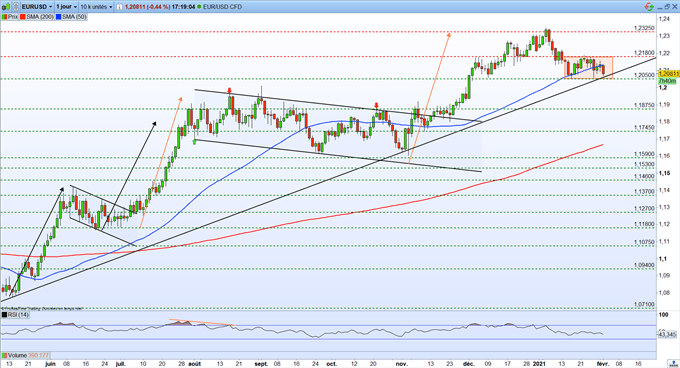Click the red arrow marker above October high
This screenshot has height=368, width=680.
[x=376, y=105]
